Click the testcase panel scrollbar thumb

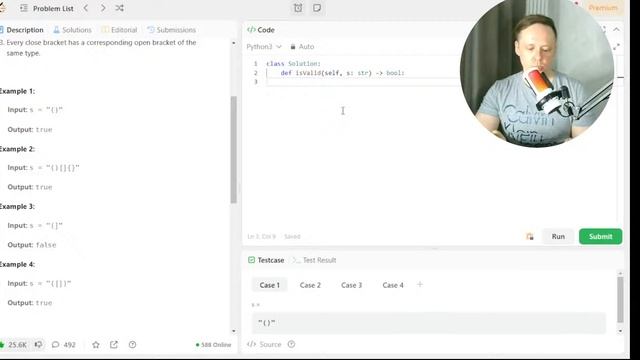(x=620, y=299)
